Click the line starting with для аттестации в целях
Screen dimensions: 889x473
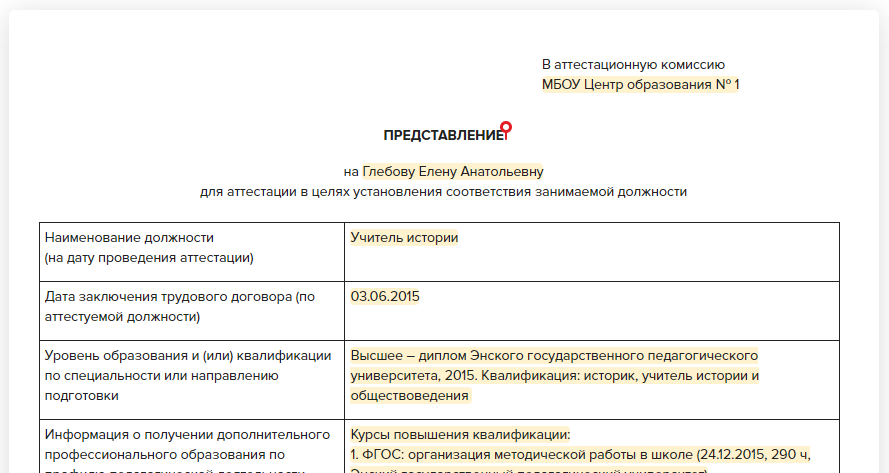pos(443,191)
